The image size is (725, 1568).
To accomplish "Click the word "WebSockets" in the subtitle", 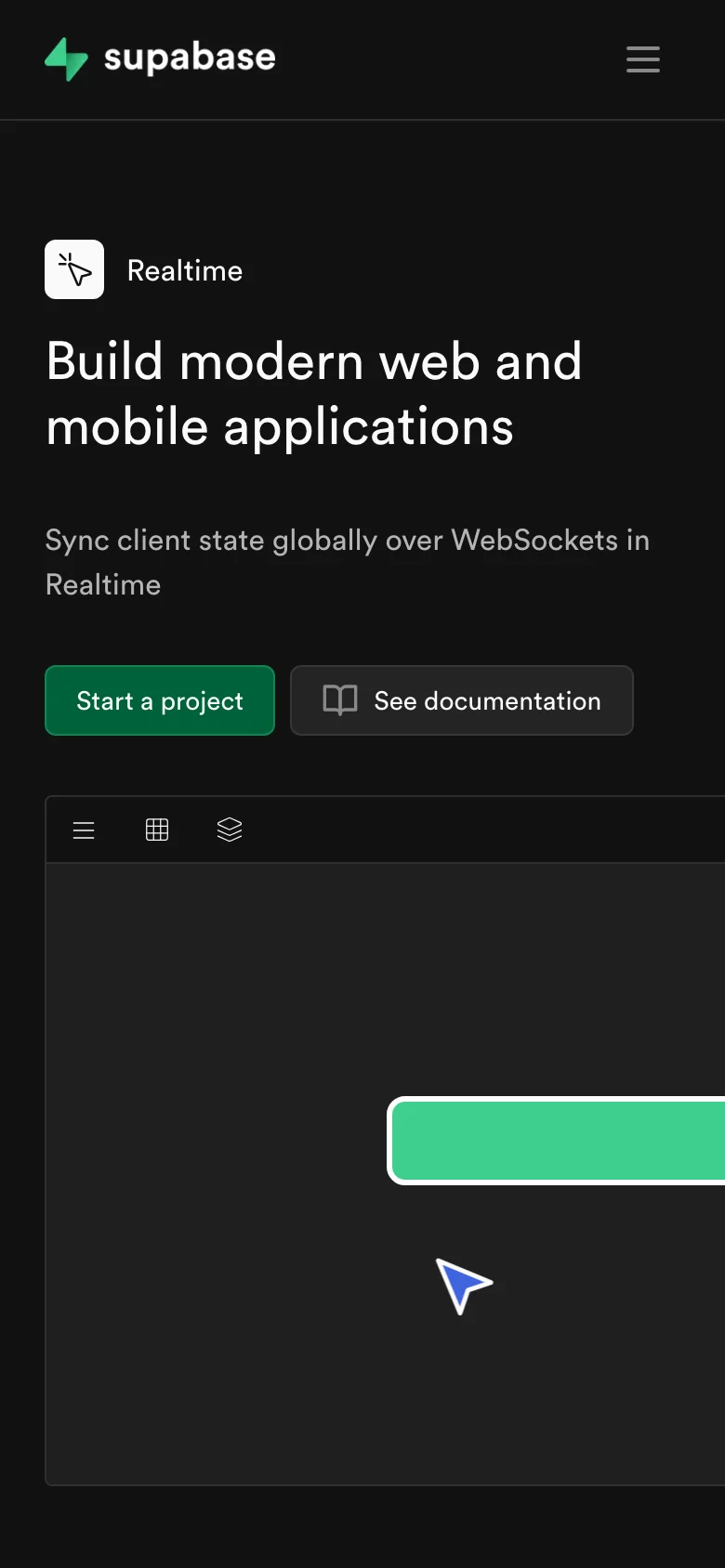I will pos(534,540).
